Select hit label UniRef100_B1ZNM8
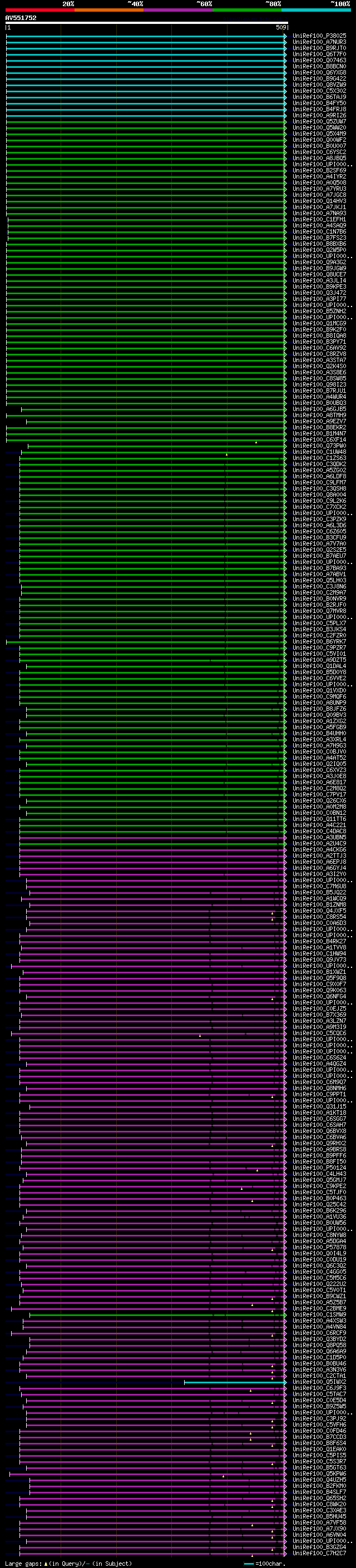 tap(319, 905)
